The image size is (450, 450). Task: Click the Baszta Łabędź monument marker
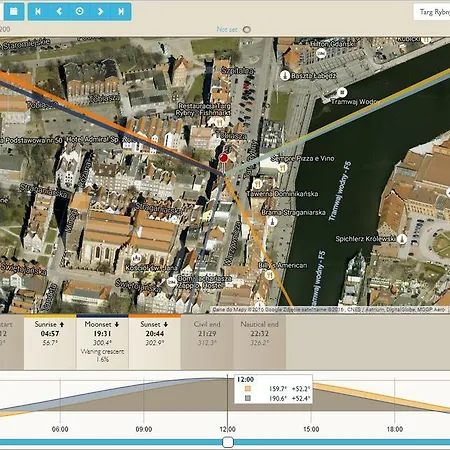pyautogui.click(x=285, y=76)
